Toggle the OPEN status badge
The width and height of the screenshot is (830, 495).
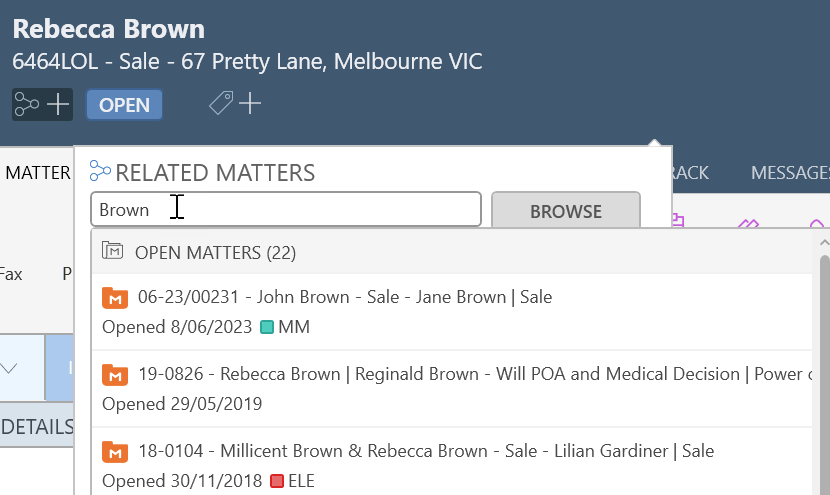(124, 105)
